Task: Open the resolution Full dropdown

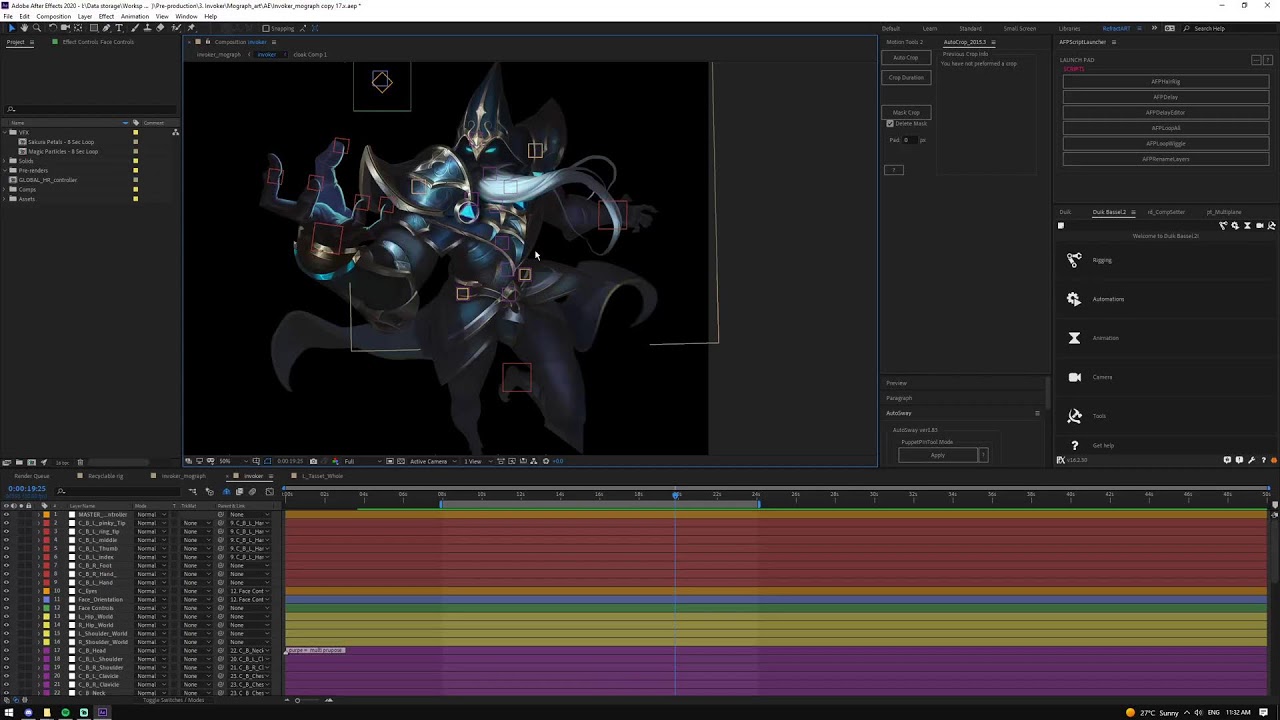Action: [x=363, y=461]
